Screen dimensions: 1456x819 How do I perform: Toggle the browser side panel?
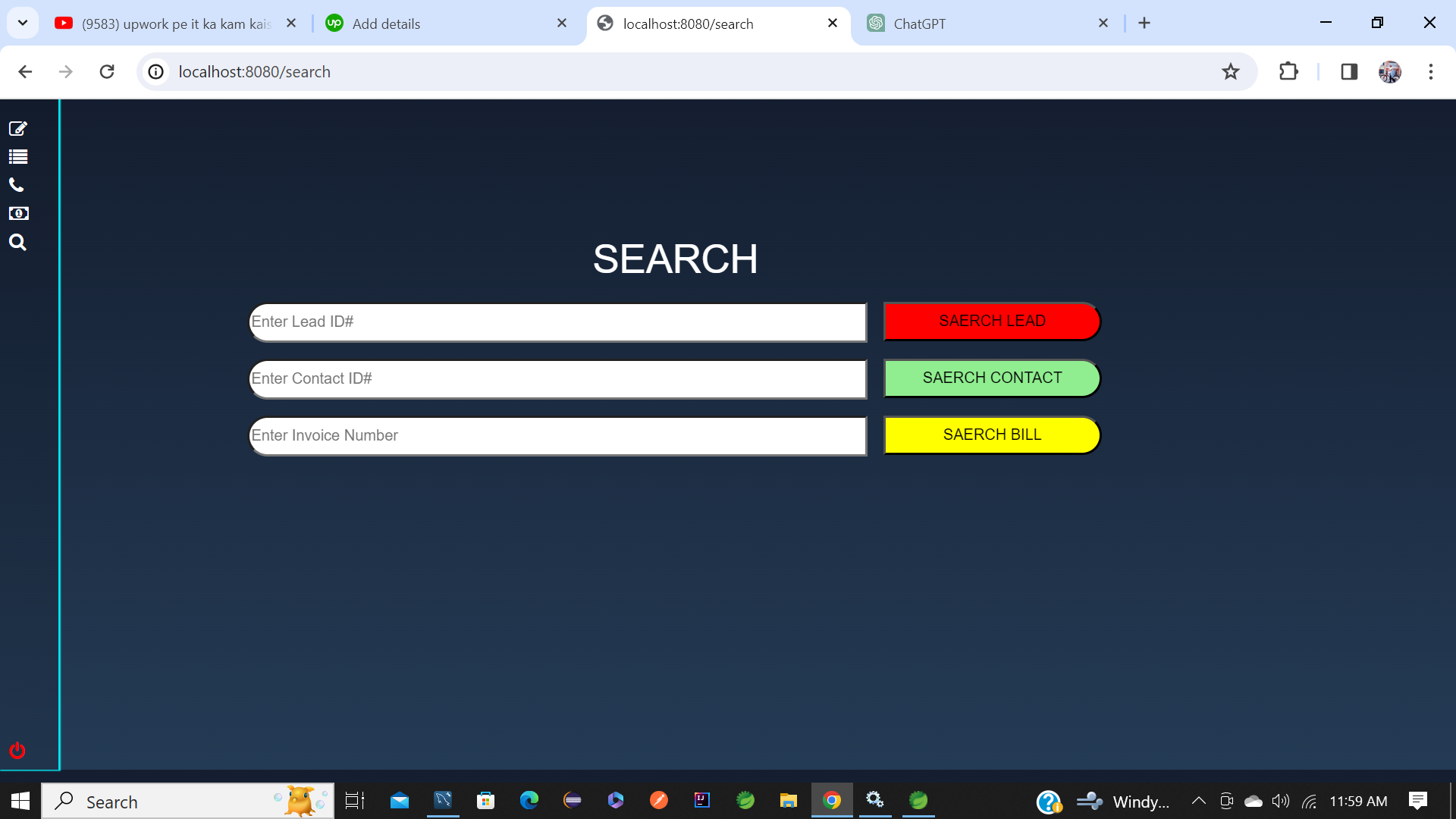pyautogui.click(x=1348, y=72)
